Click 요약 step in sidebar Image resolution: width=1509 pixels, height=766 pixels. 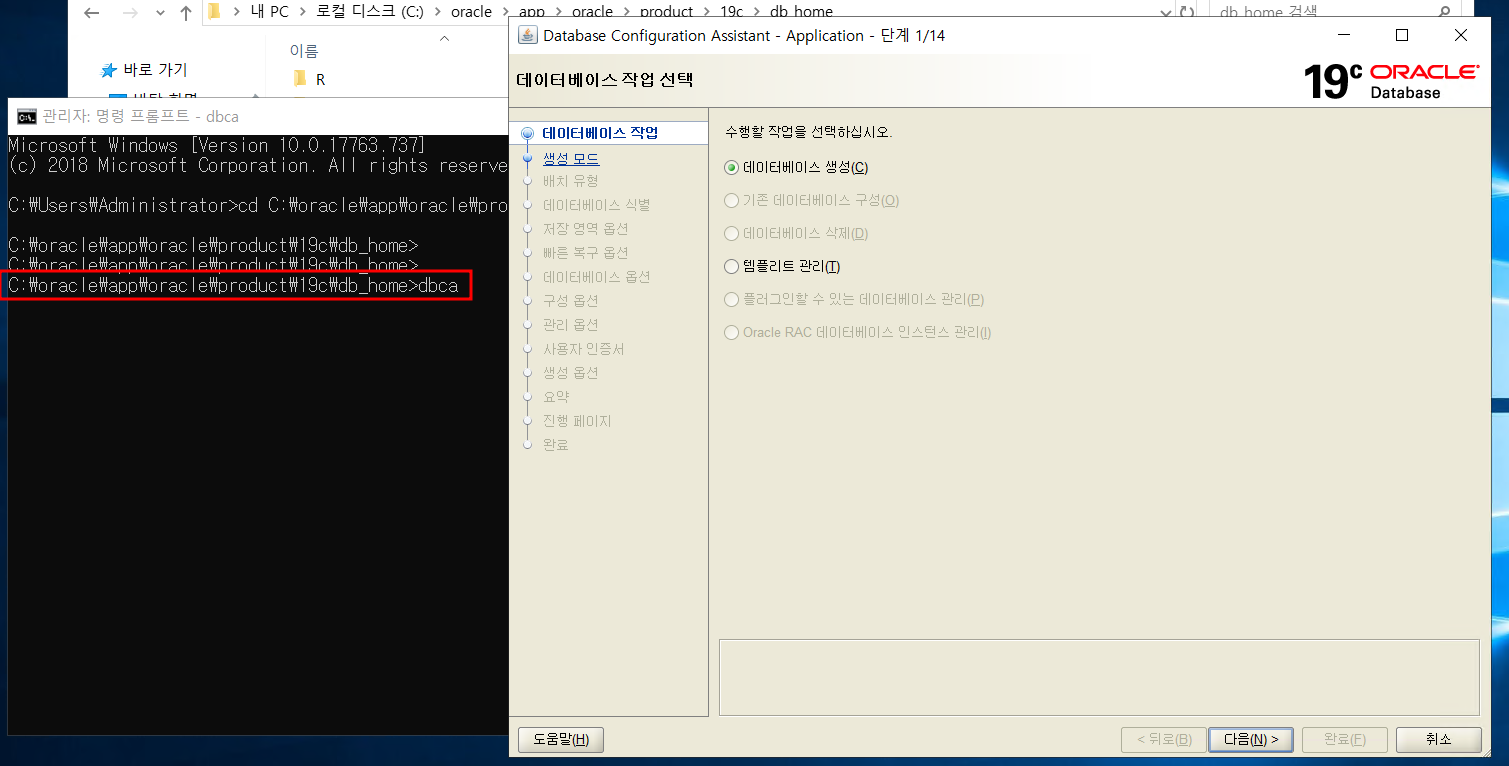tap(556, 397)
